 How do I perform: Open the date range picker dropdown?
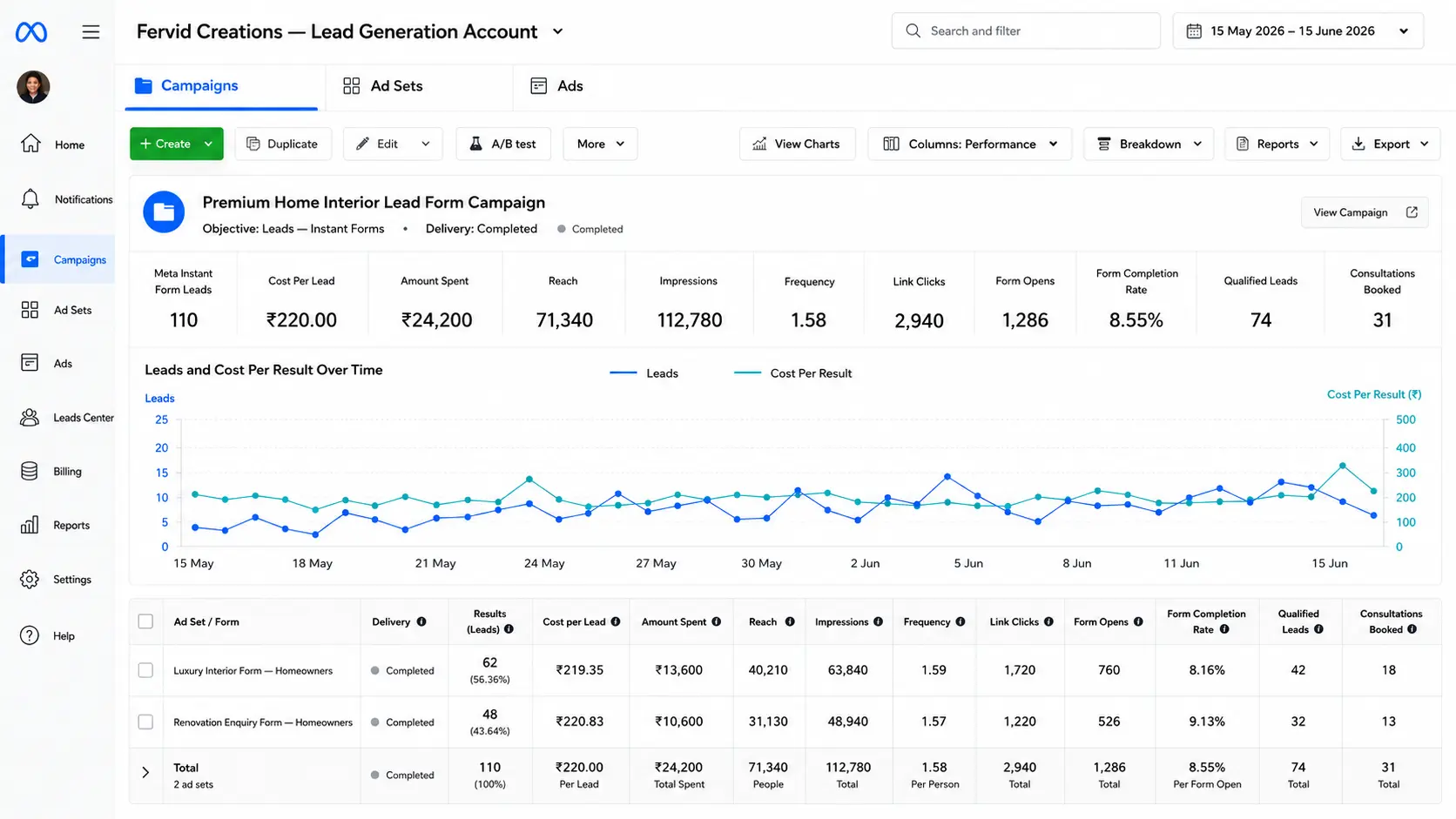click(x=1298, y=31)
